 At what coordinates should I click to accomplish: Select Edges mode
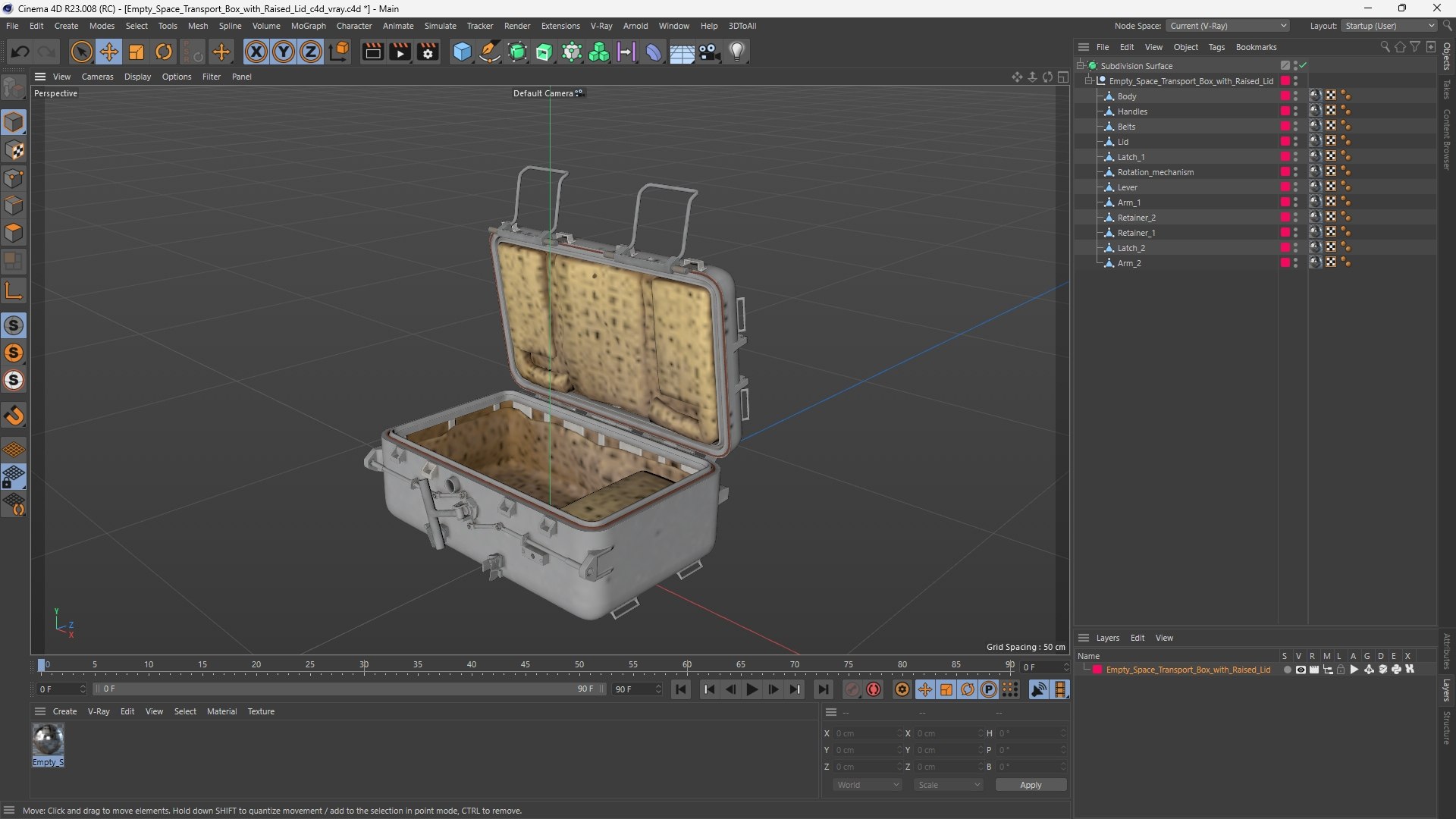coord(14,206)
